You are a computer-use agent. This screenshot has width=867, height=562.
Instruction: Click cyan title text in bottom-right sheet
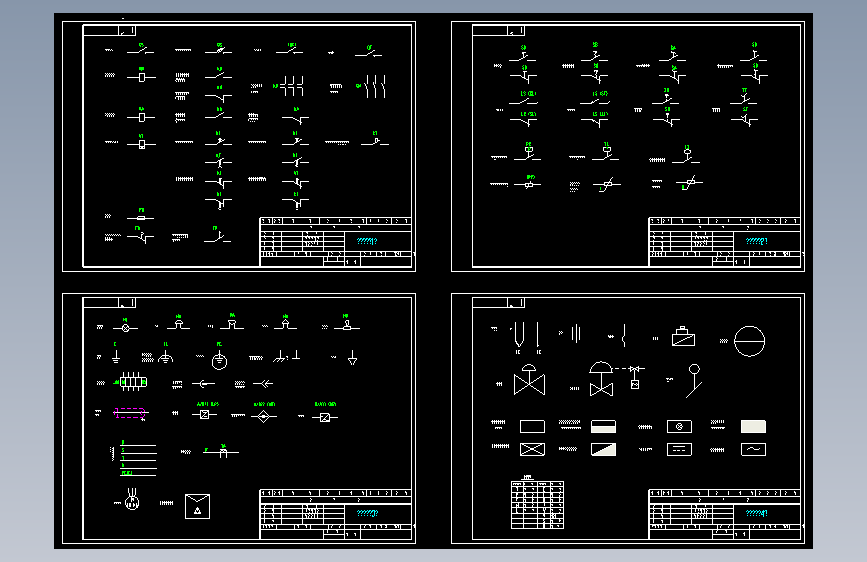[756, 513]
